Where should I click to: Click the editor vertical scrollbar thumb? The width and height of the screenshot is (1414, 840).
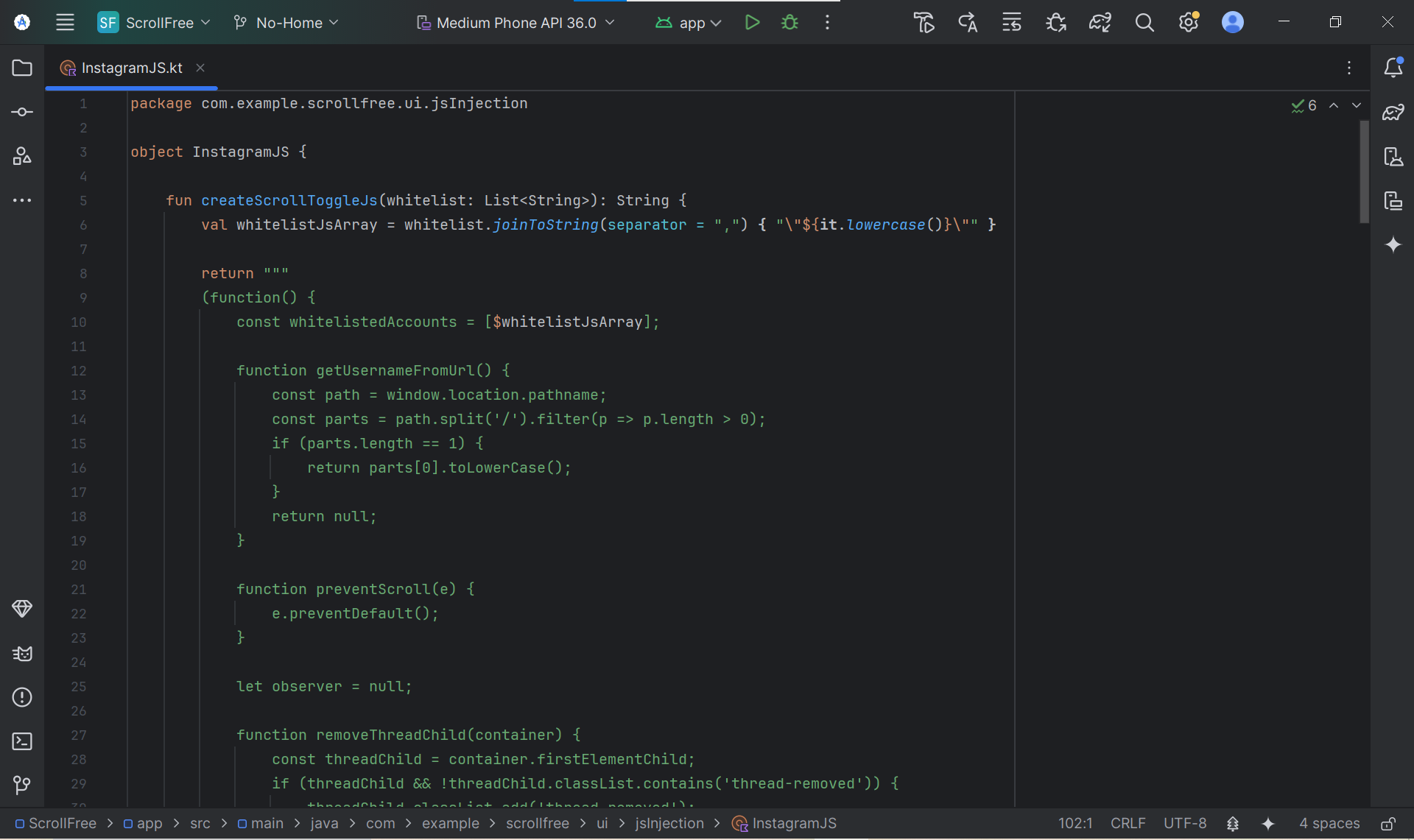[1364, 172]
